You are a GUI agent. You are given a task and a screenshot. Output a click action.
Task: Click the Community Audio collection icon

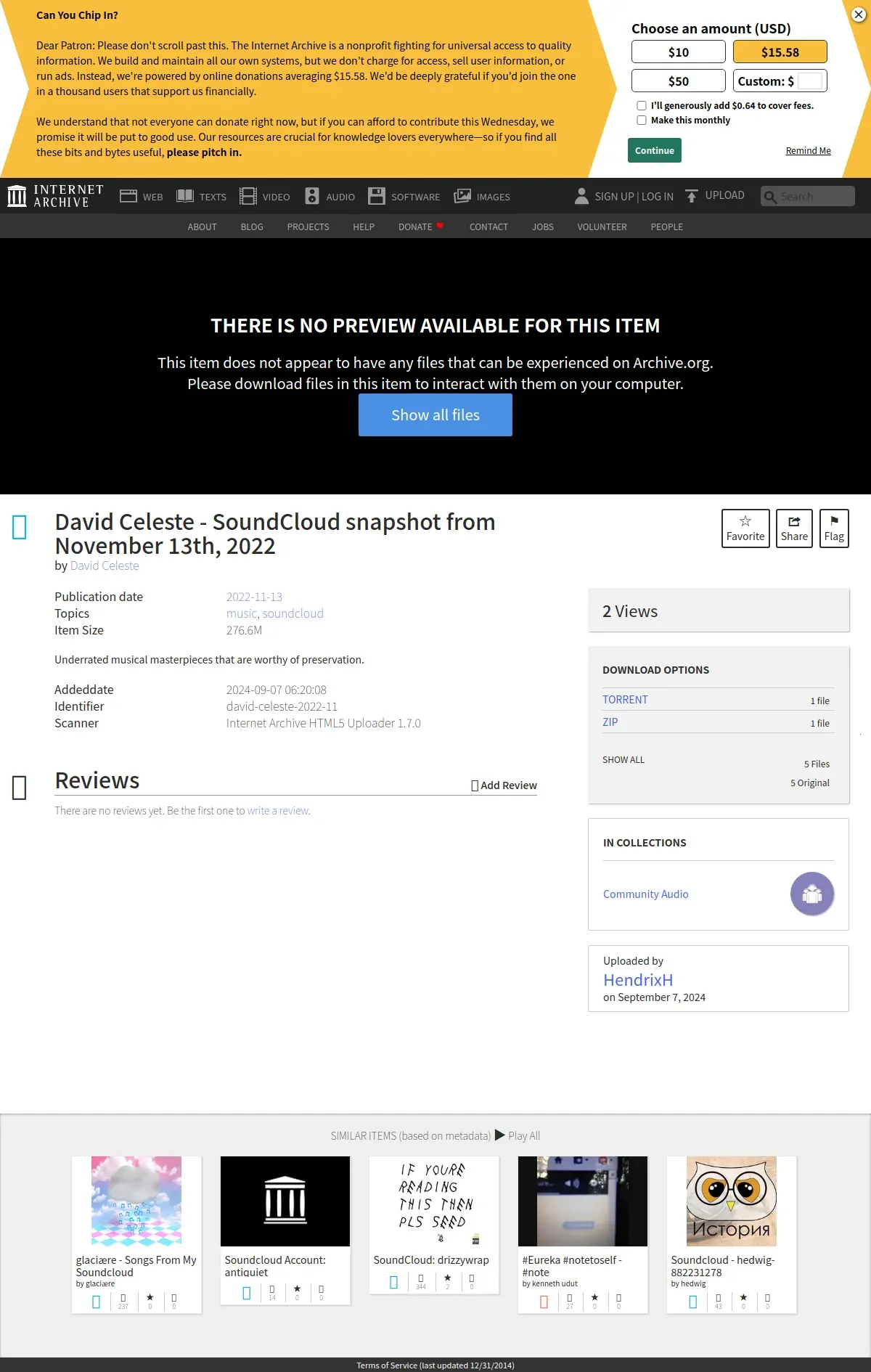(812, 894)
